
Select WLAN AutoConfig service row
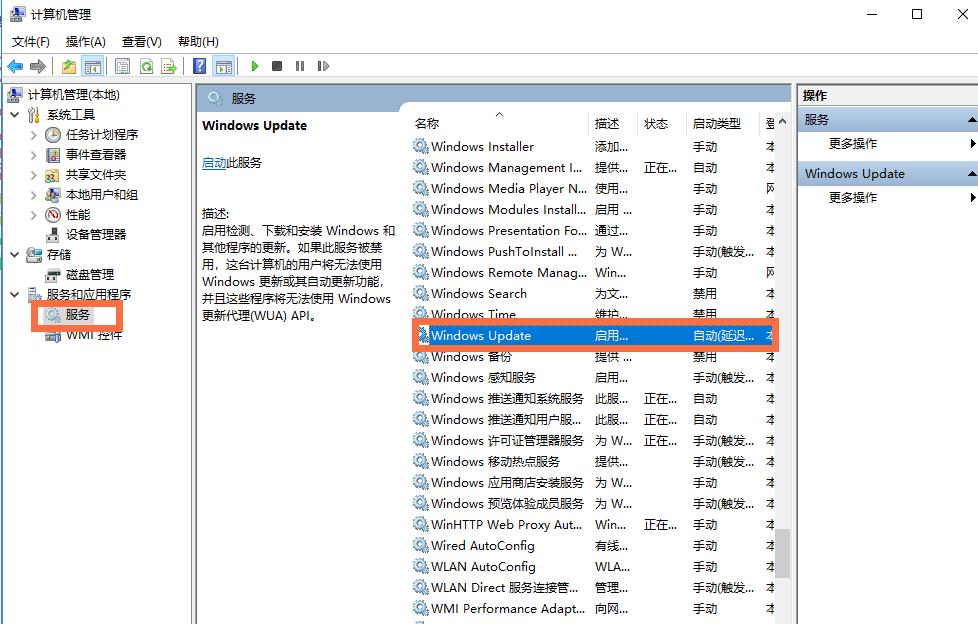coord(593,567)
